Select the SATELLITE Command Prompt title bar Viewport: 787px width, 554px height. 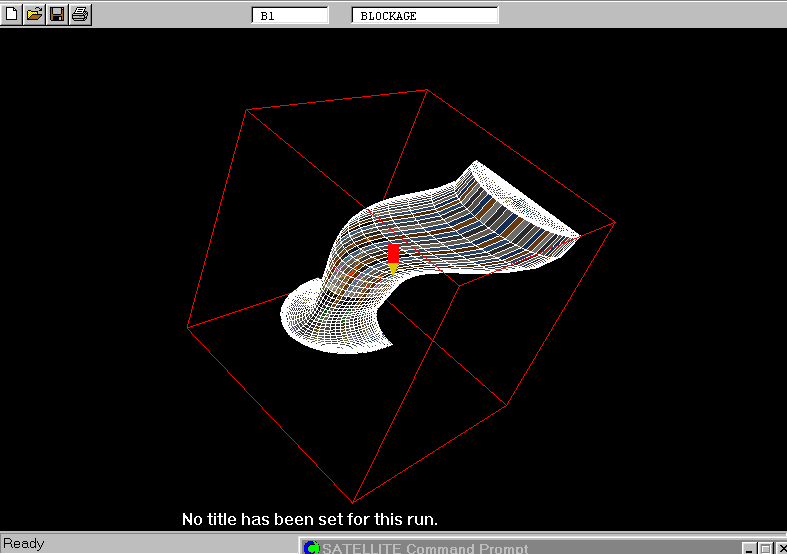[x=500, y=547]
